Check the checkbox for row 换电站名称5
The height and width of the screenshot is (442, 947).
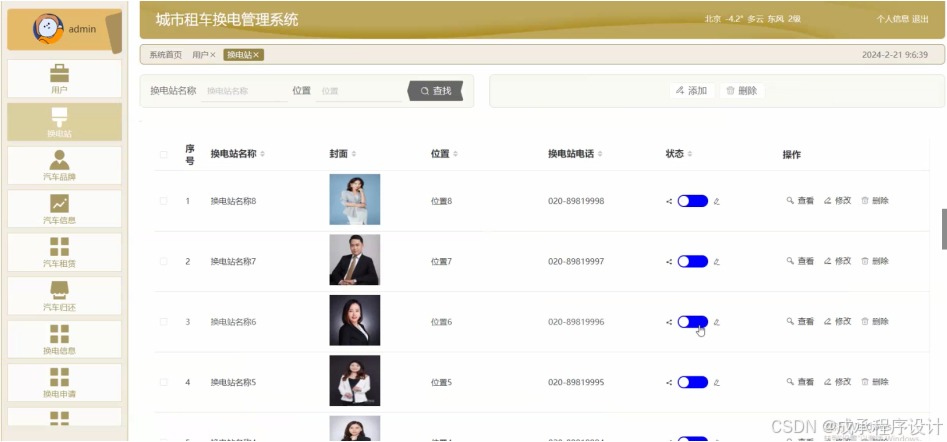pyautogui.click(x=164, y=382)
